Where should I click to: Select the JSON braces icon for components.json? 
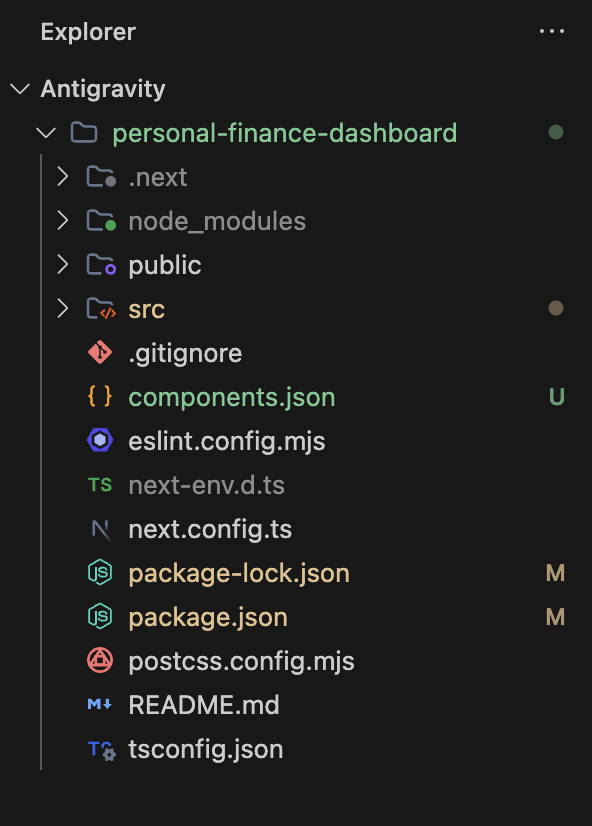click(x=99, y=396)
